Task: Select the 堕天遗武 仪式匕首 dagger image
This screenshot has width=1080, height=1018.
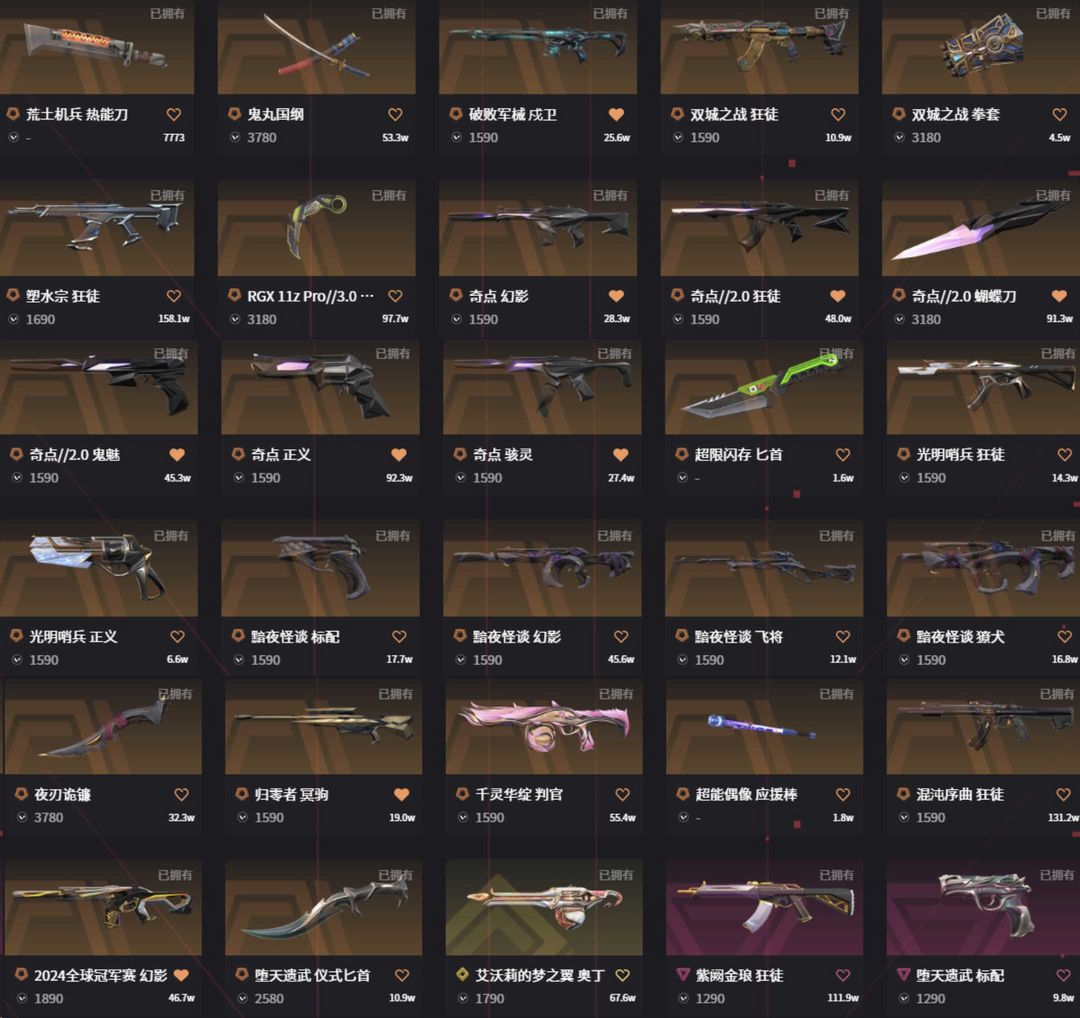Action: [x=324, y=907]
